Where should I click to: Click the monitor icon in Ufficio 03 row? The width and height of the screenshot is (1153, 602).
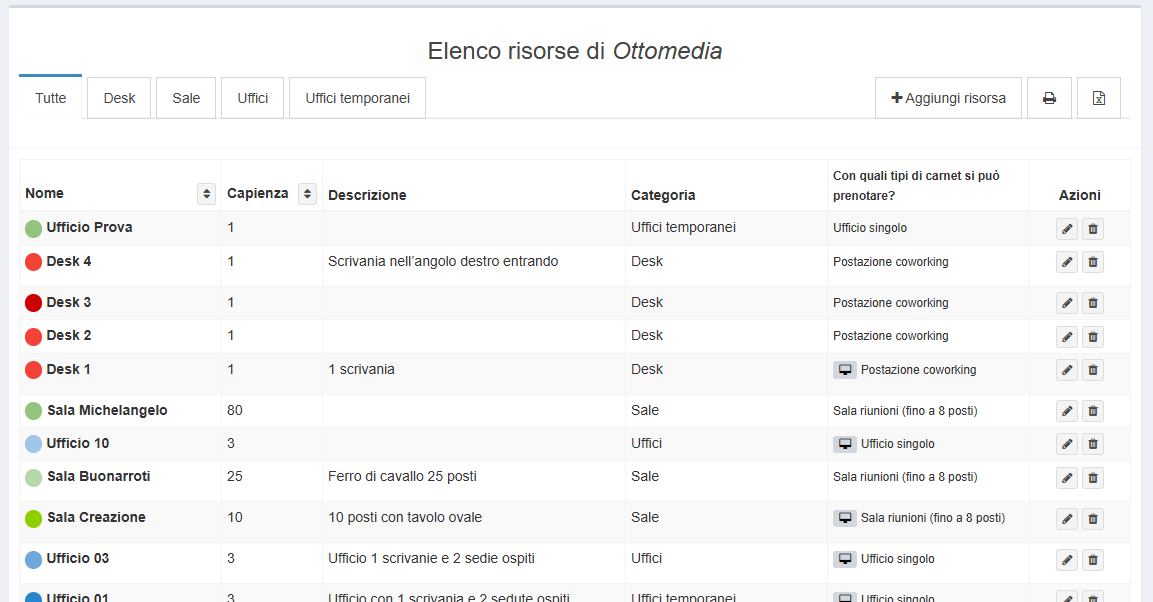click(845, 559)
